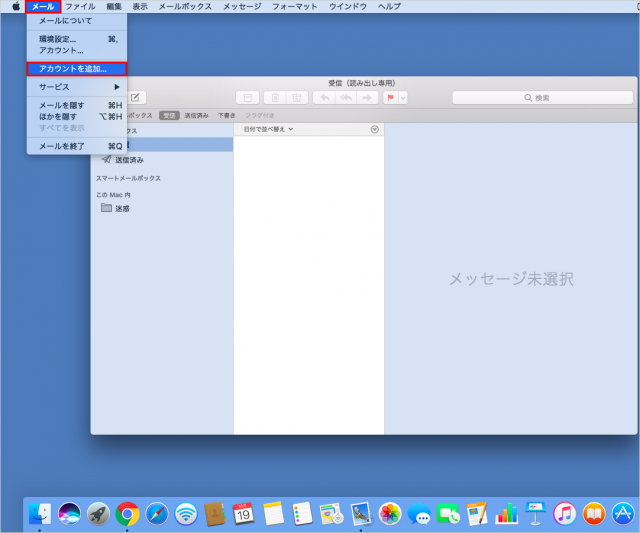Click the forward arrow toolbar icon
Image resolution: width=640 pixels, height=533 pixels.
(367, 97)
